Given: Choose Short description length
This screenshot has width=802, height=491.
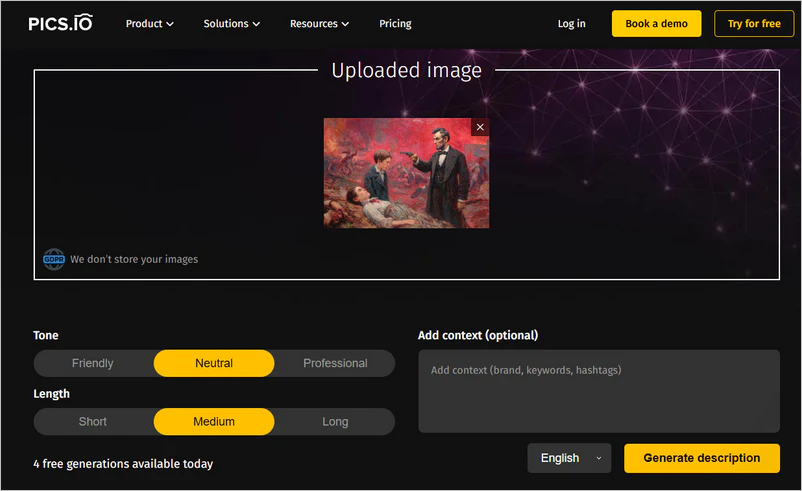Looking at the screenshot, I should (x=93, y=422).
